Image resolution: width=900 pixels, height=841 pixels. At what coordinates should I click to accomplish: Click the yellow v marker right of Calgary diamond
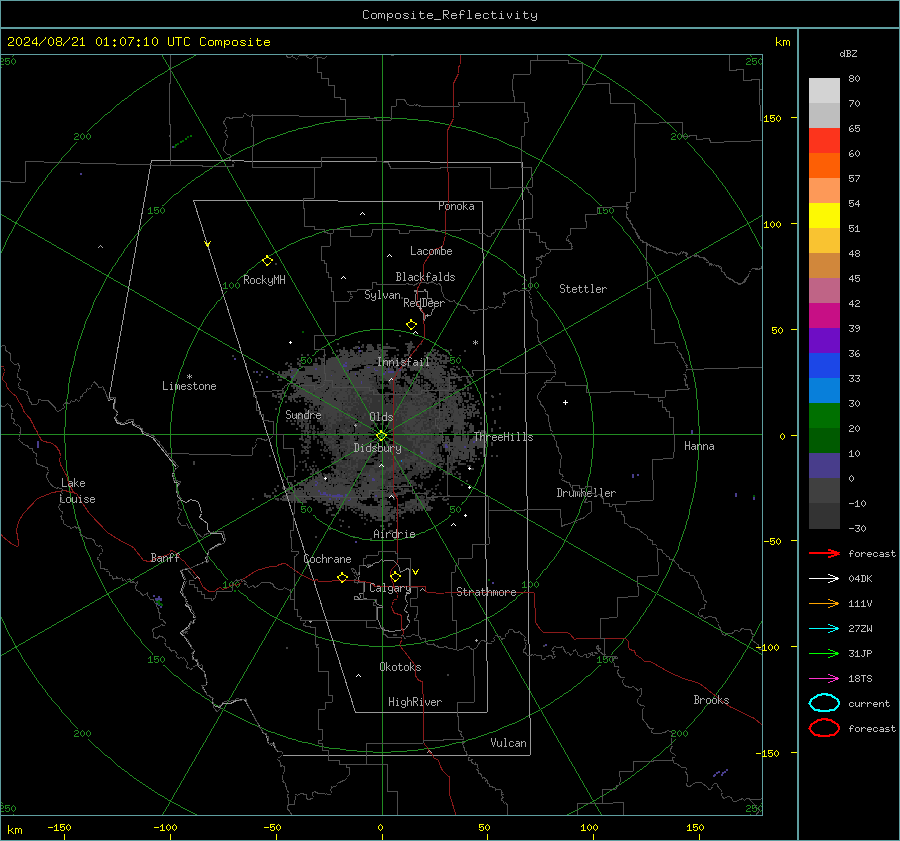(x=416, y=572)
